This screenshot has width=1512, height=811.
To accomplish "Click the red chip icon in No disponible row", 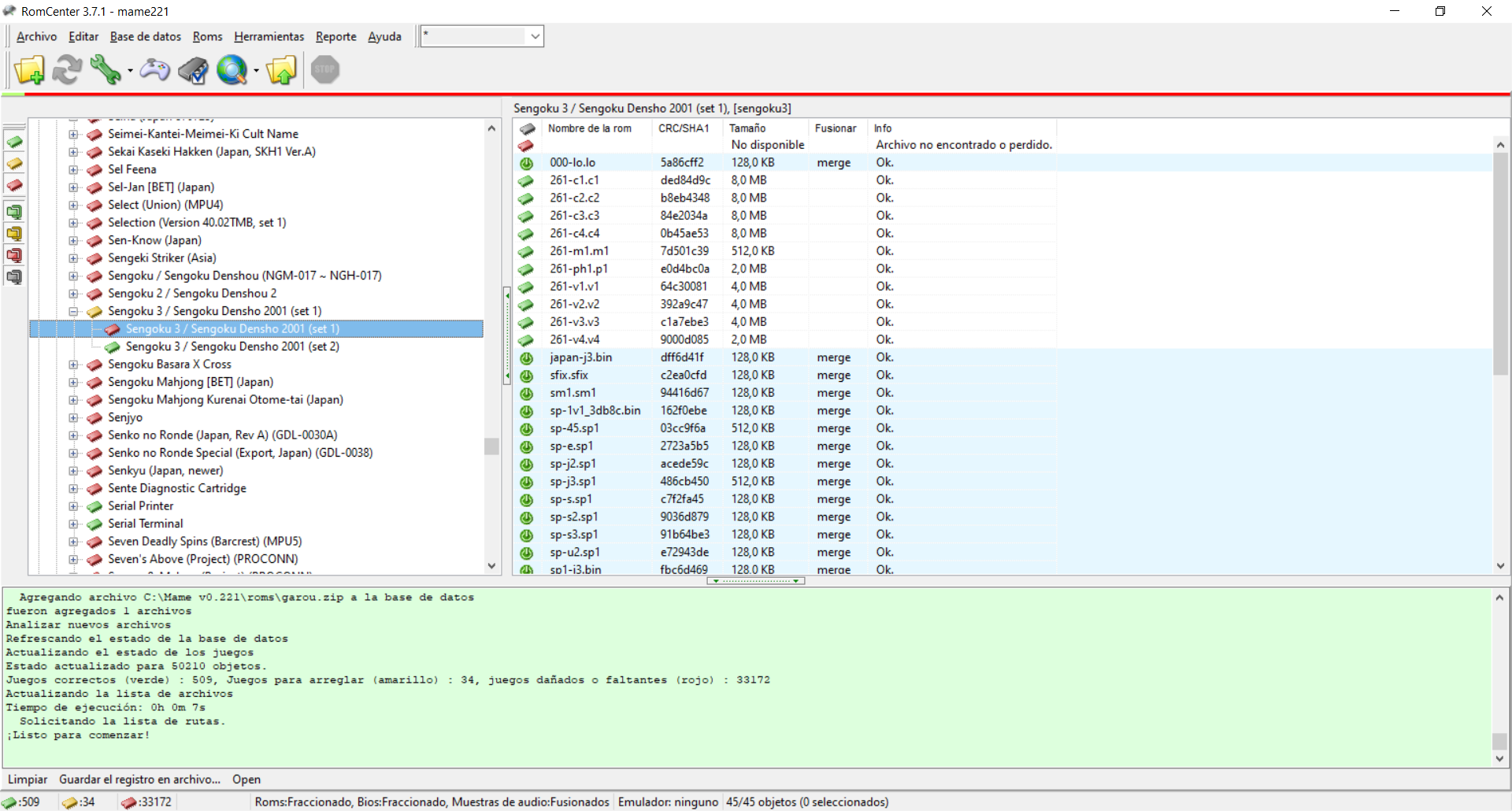I will 526,146.
